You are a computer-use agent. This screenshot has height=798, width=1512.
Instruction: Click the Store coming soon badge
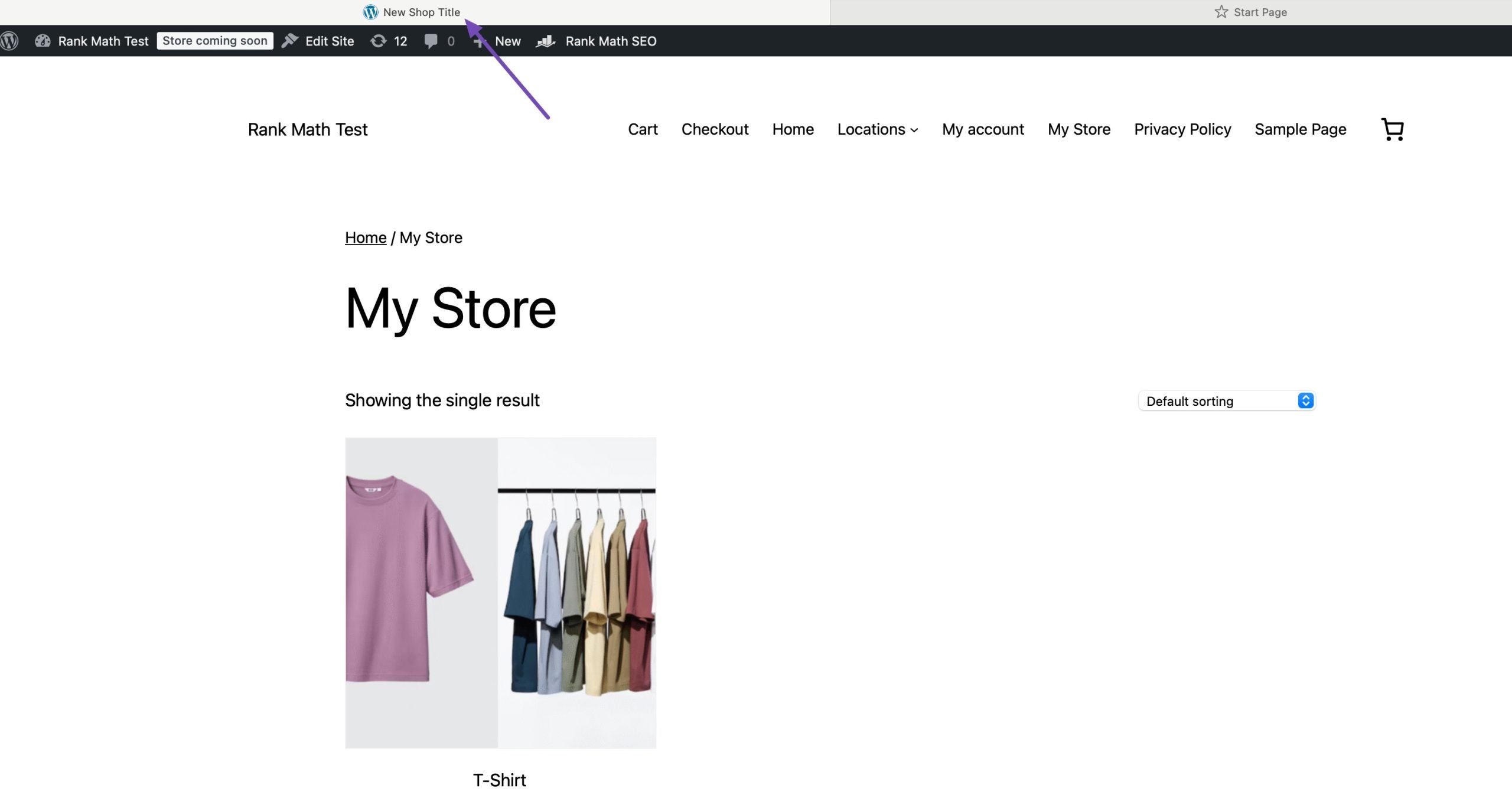tap(215, 41)
